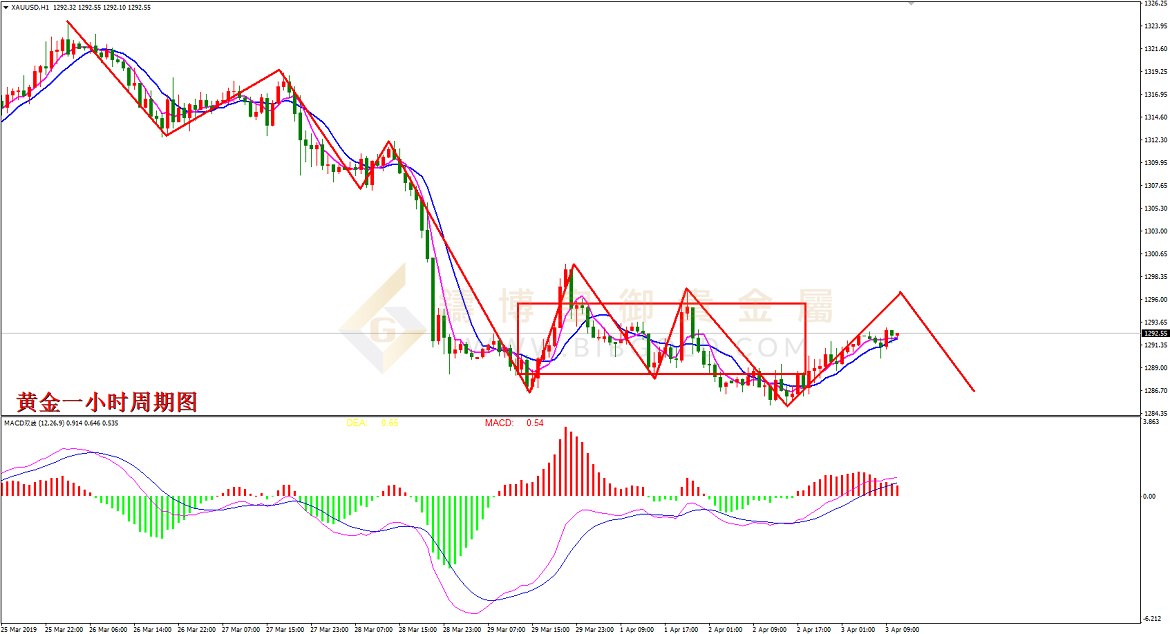
Task: Click price axis label 1312.30
Action: tap(1155, 140)
